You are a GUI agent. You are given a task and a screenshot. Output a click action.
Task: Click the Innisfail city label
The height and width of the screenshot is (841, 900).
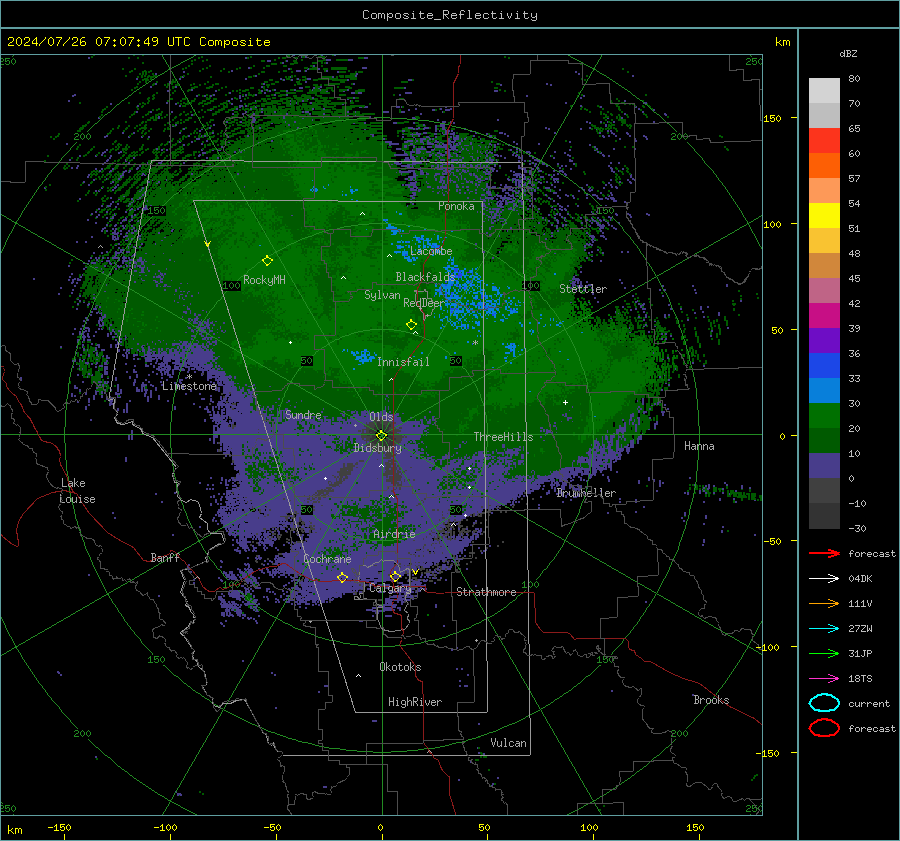coord(403,362)
